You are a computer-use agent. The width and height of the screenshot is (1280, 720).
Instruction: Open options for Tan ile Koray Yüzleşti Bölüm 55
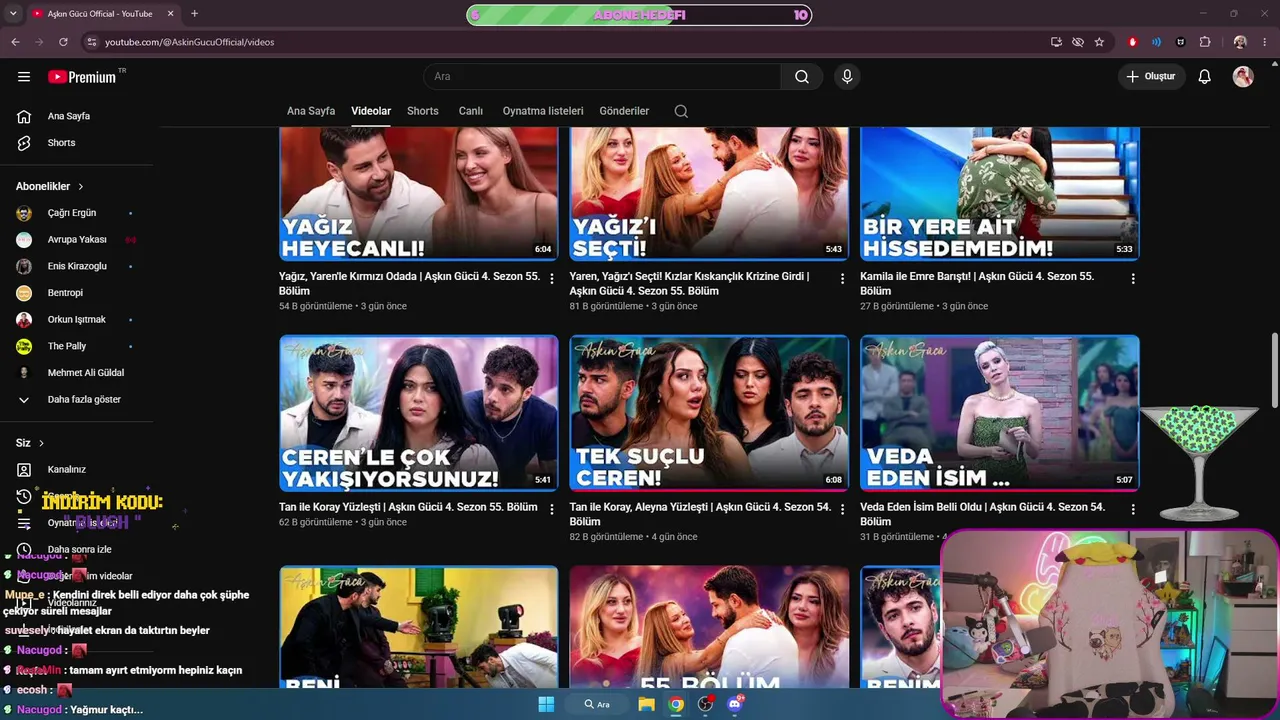tap(551, 509)
